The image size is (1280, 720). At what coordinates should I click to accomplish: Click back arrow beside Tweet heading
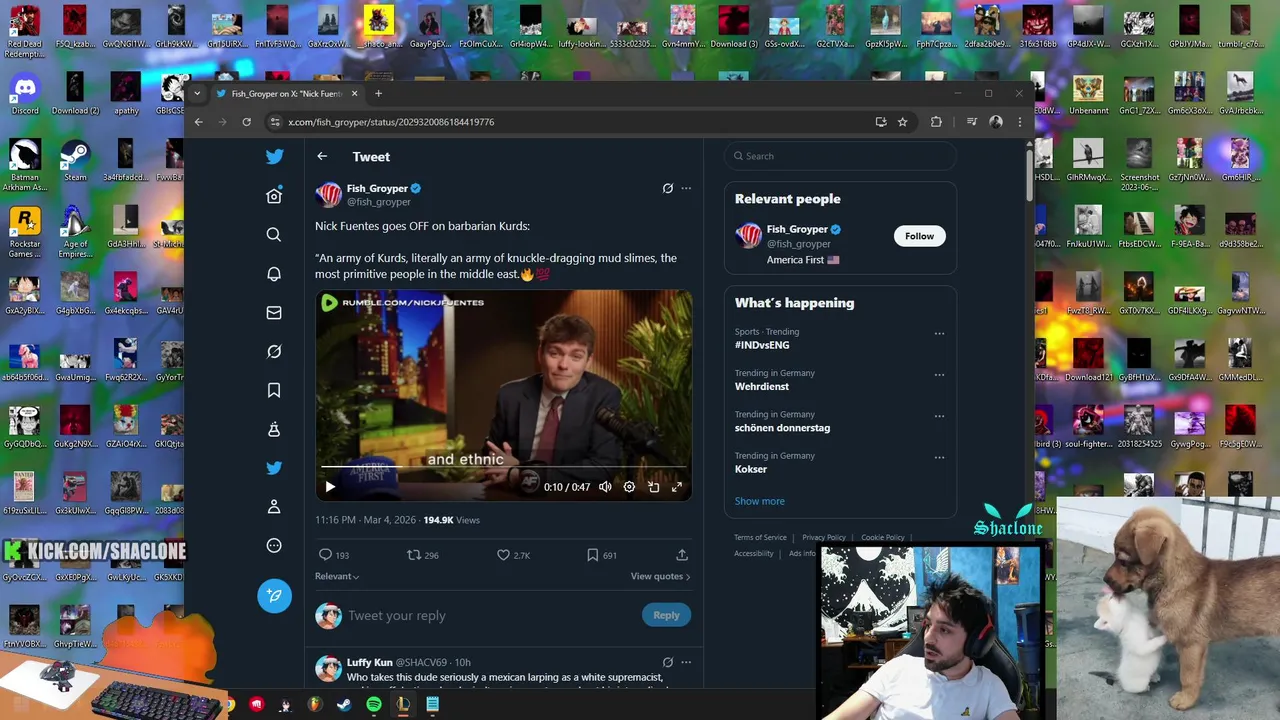point(322,156)
